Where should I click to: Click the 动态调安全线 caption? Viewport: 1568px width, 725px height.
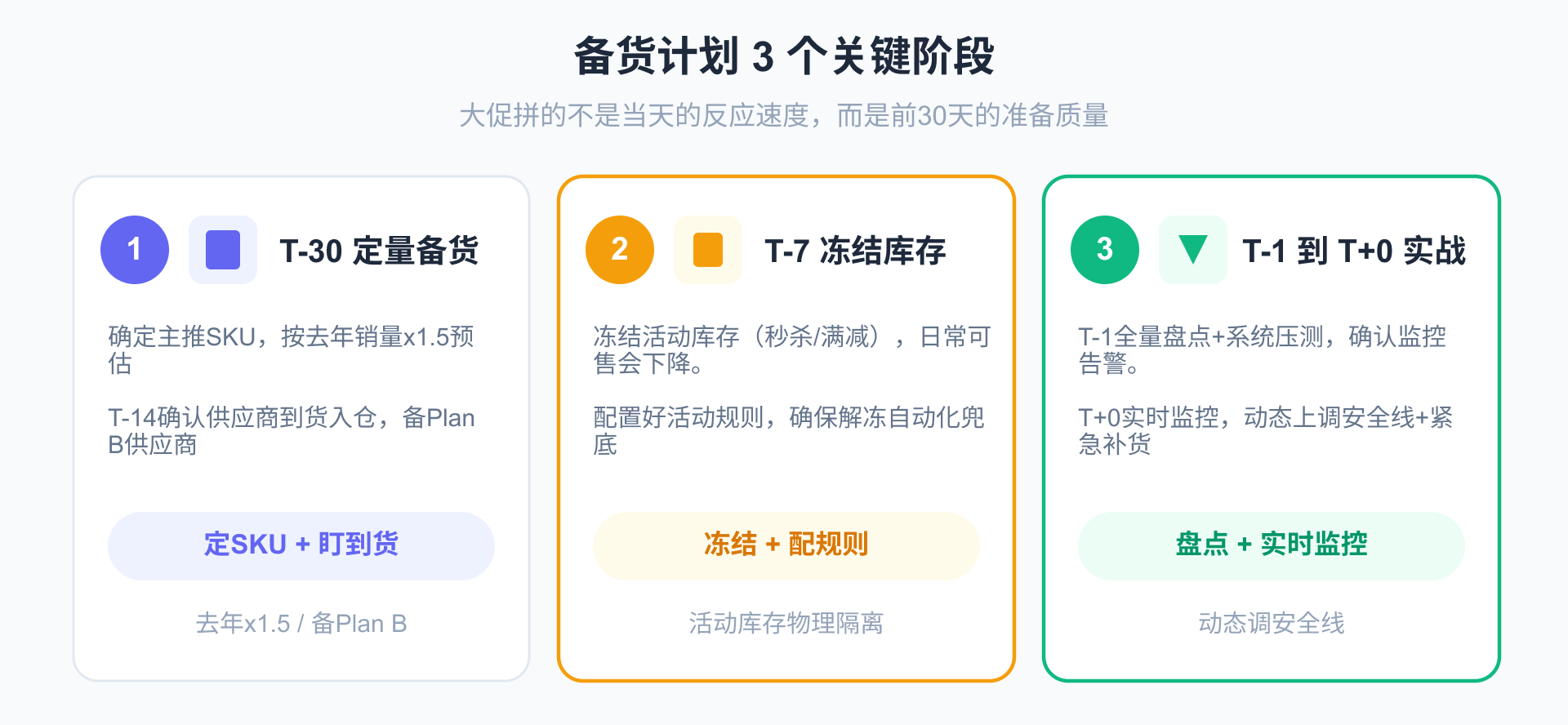1271,624
